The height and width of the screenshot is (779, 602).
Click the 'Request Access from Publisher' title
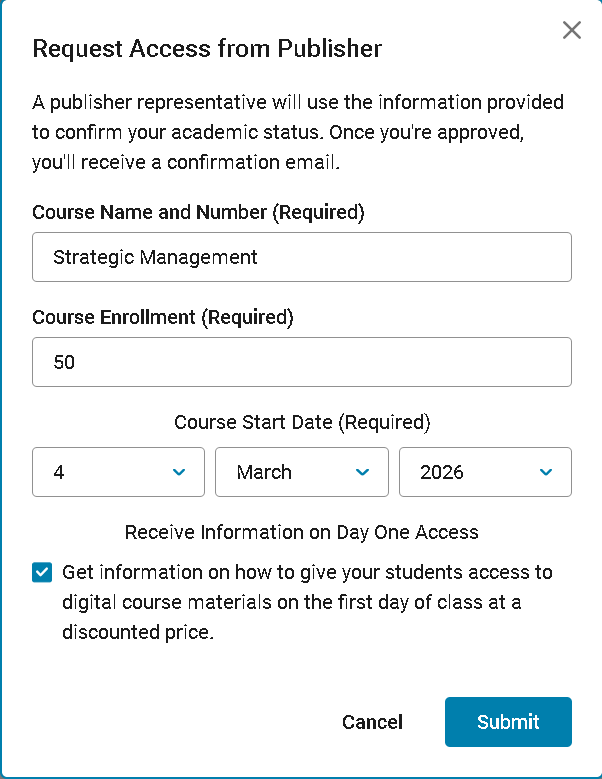click(x=207, y=48)
